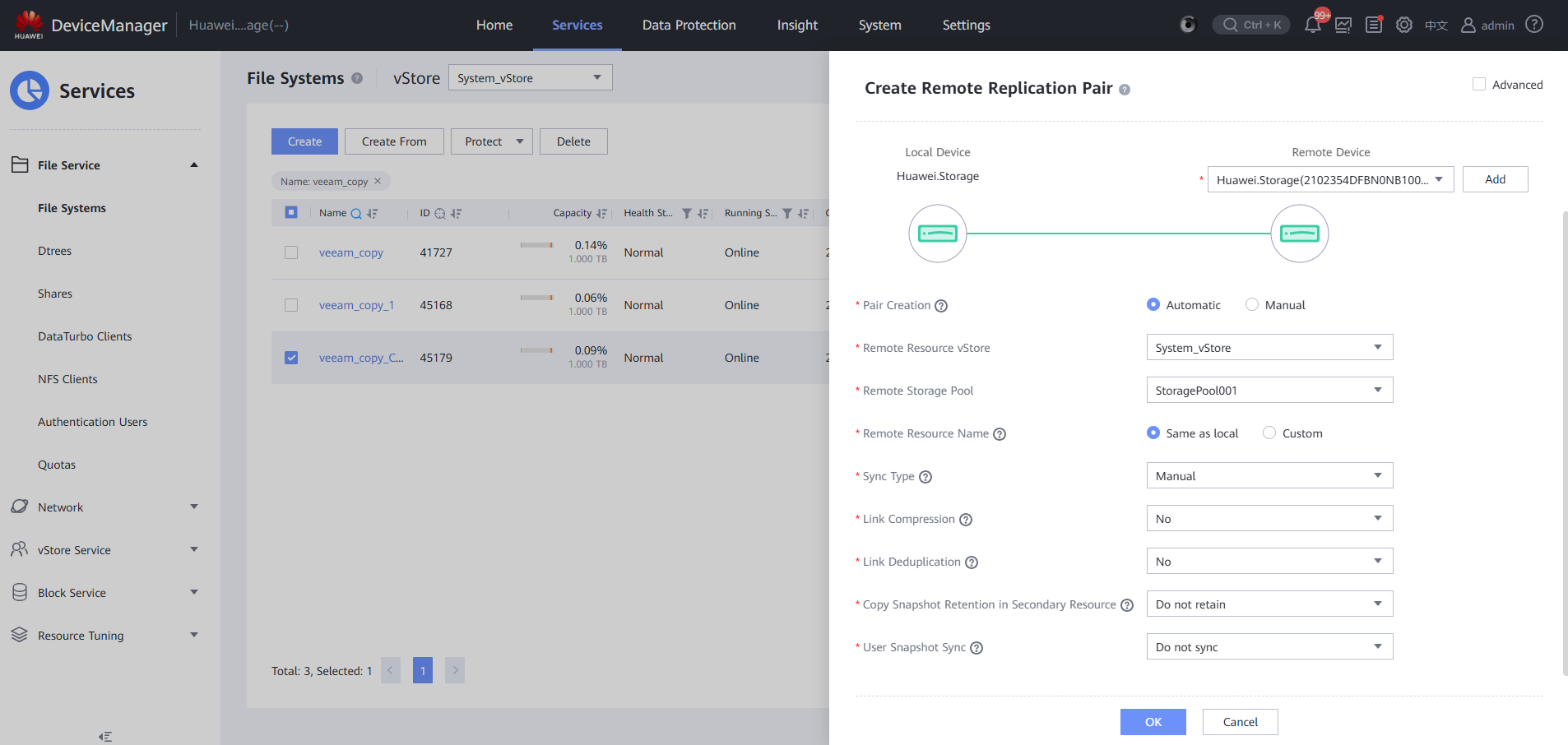Remove the veeam_copy name filter tag

pyautogui.click(x=378, y=181)
